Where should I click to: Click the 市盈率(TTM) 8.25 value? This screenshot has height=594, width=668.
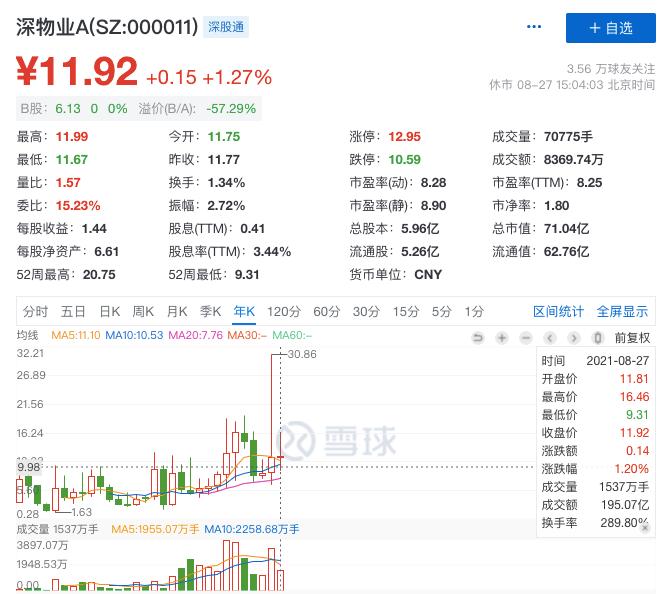tap(589, 183)
